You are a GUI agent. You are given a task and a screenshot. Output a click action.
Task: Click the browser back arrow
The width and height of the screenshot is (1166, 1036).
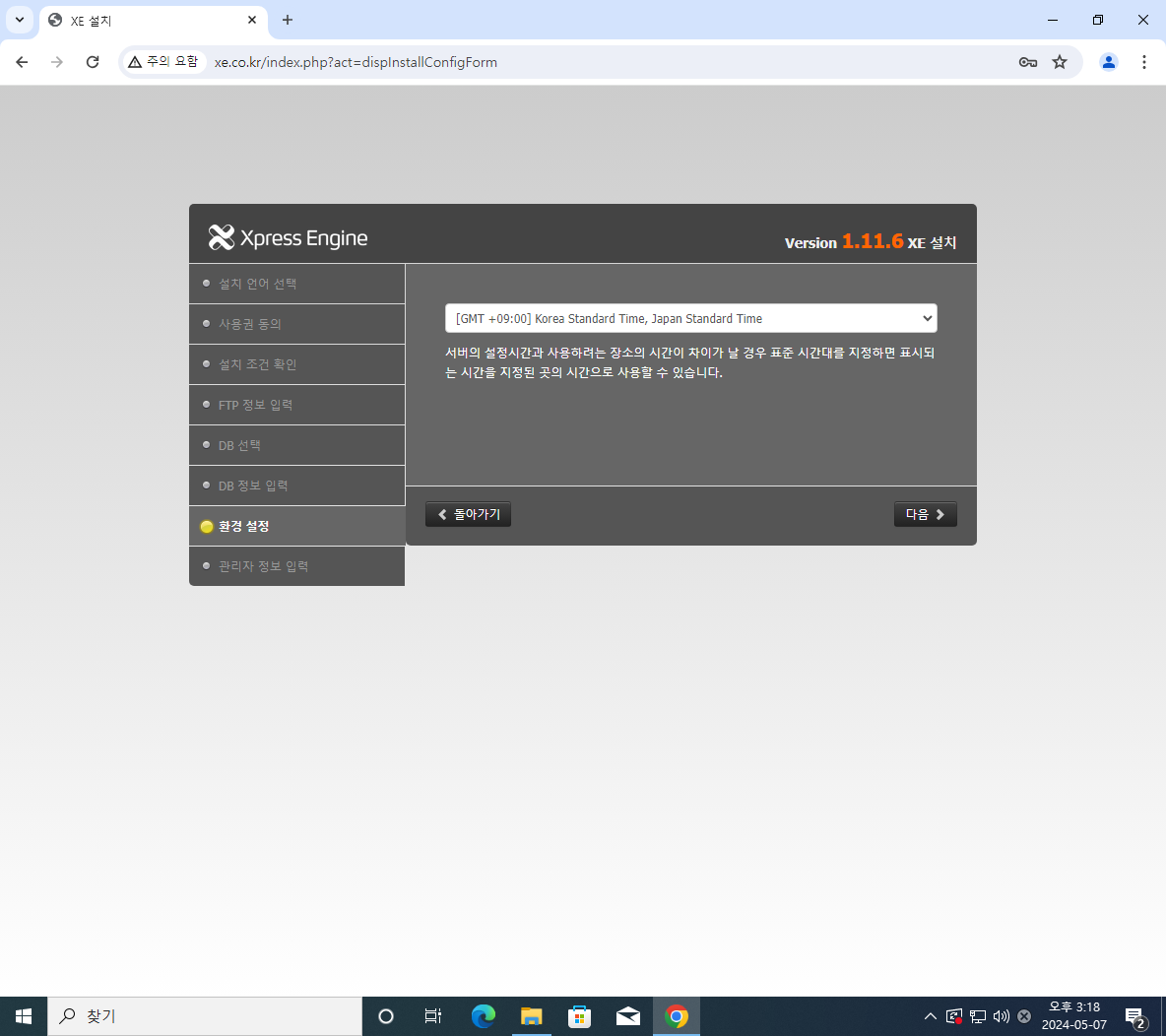[22, 62]
